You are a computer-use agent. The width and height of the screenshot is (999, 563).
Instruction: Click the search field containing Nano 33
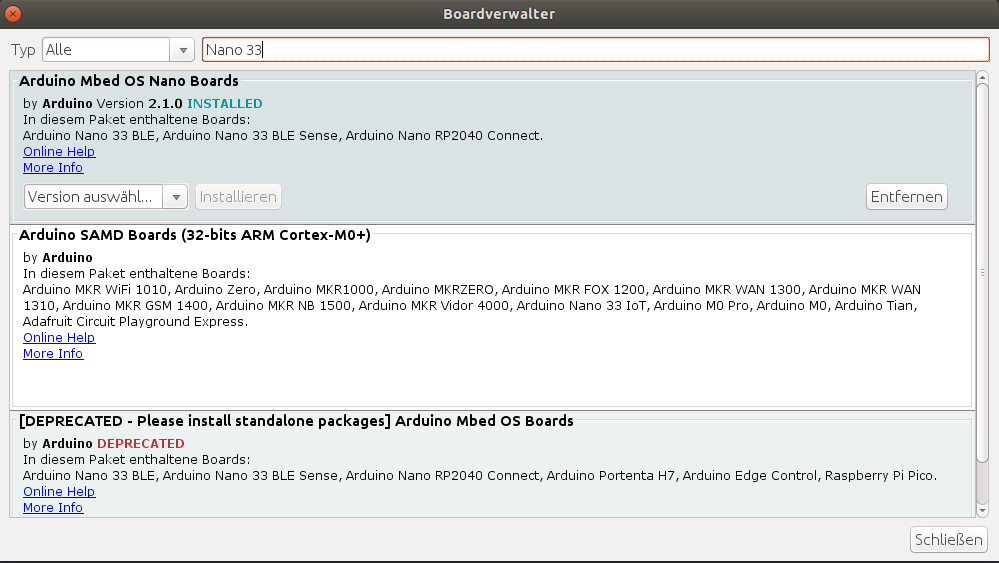coord(595,50)
